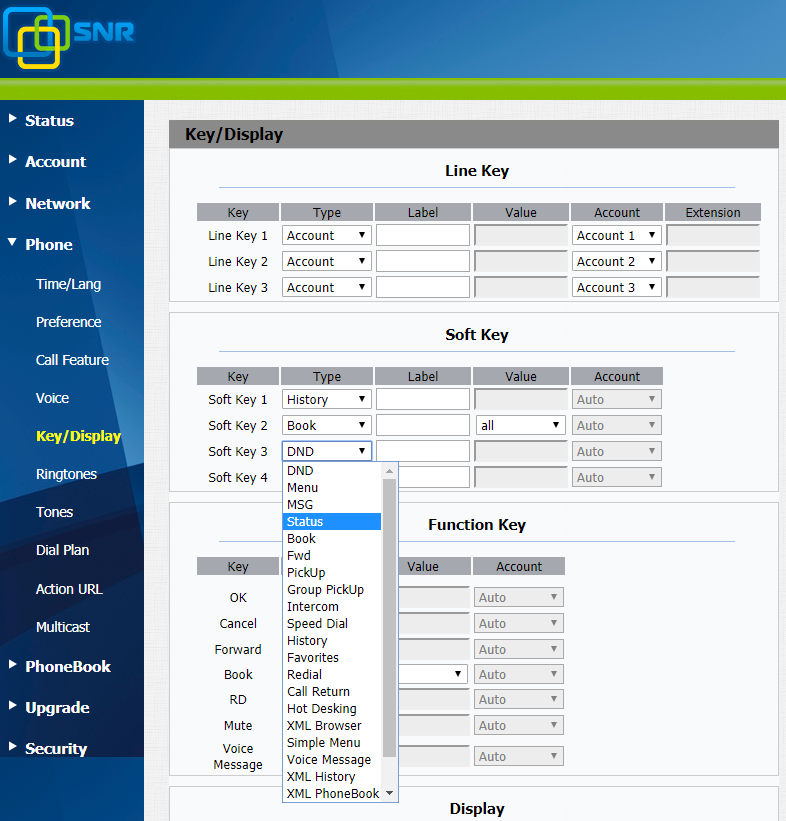Open the Dial Plan page
The height and width of the screenshot is (821, 786).
point(62,551)
